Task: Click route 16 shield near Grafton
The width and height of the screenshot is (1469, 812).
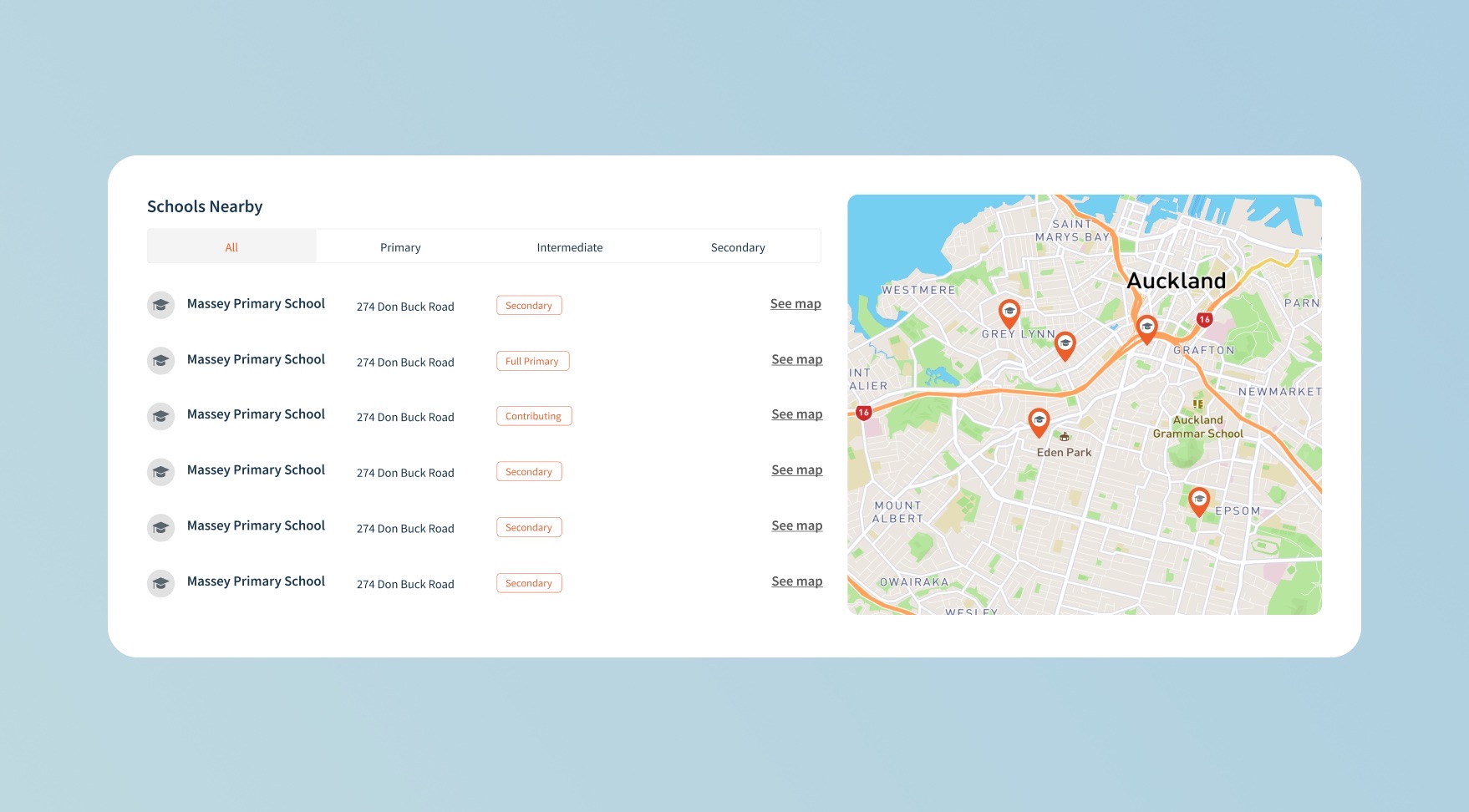Action: [x=1204, y=319]
